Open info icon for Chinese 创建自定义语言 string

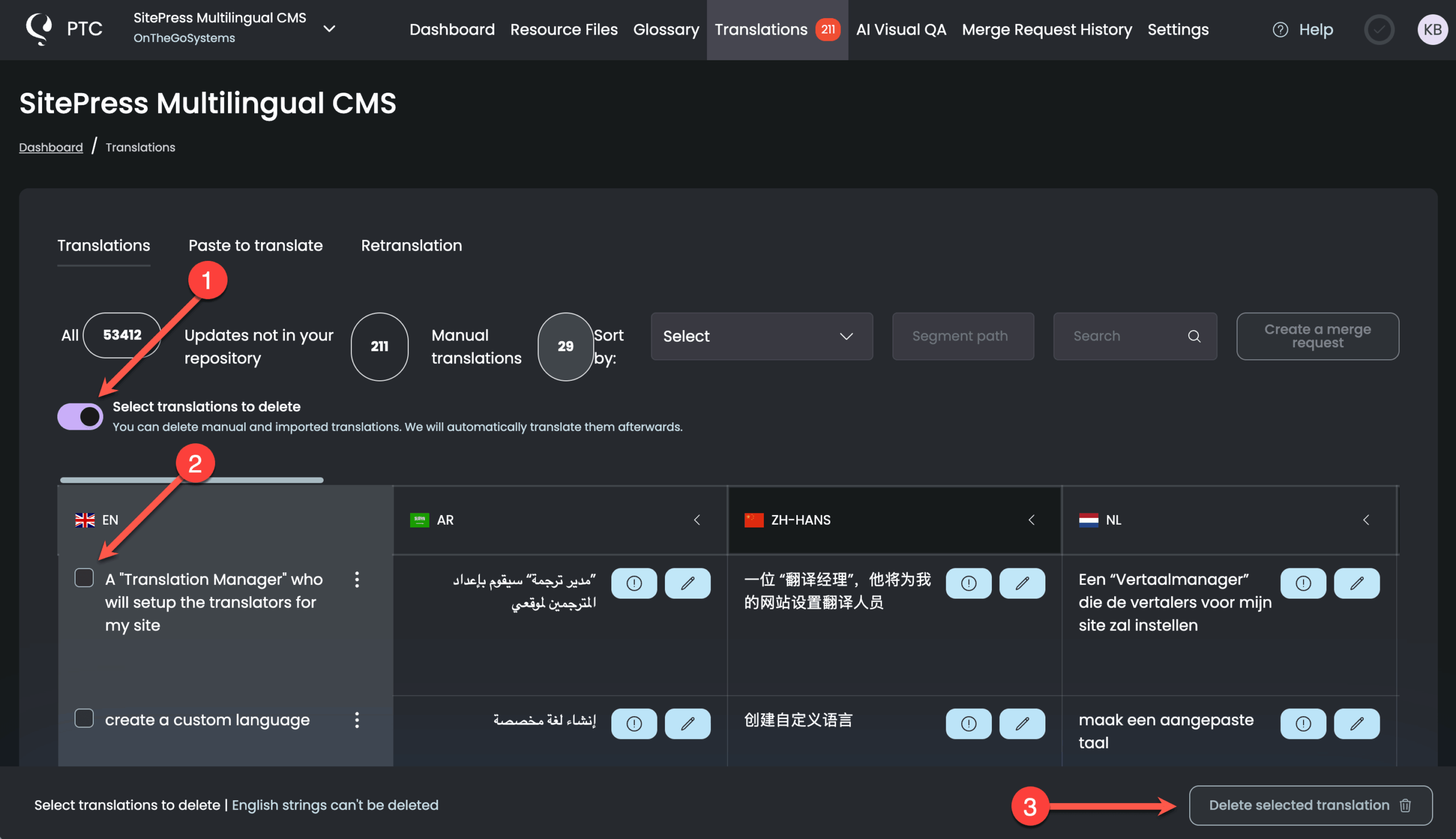tap(969, 724)
